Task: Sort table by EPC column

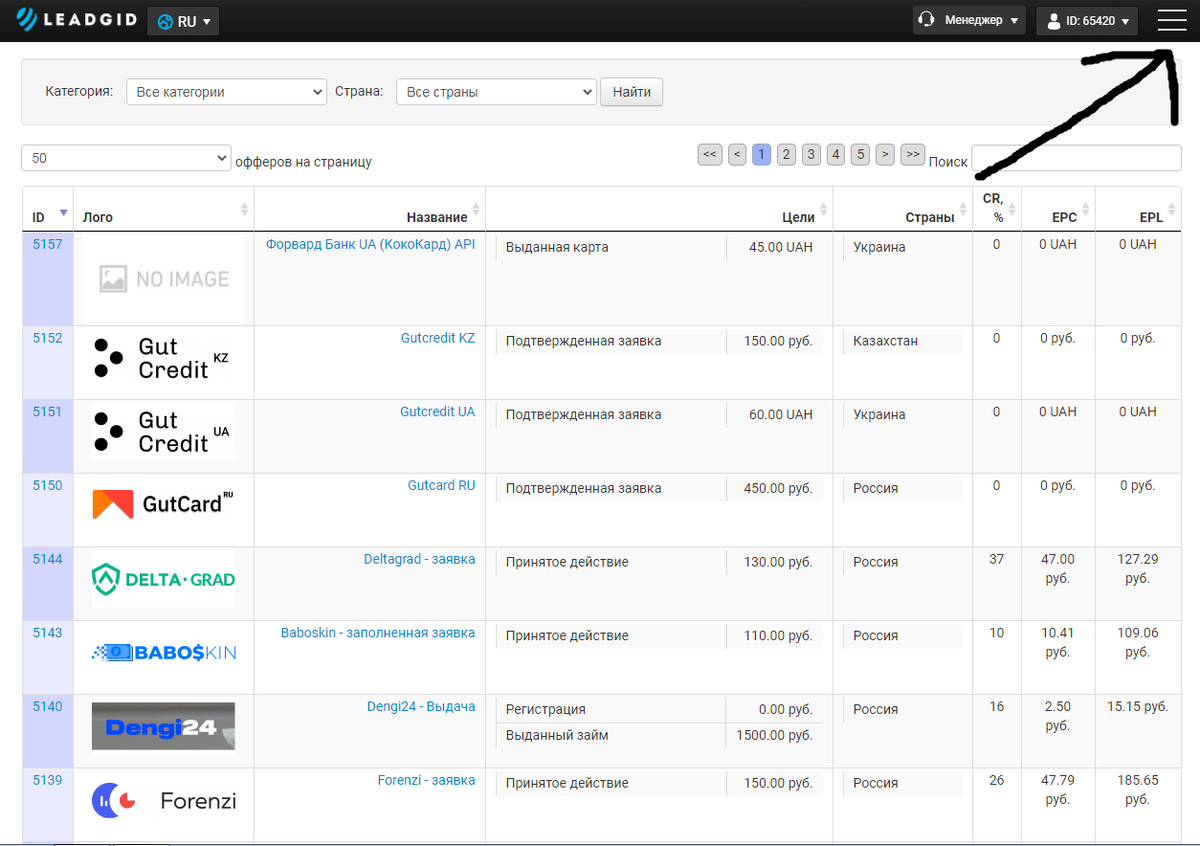Action: click(x=1058, y=209)
